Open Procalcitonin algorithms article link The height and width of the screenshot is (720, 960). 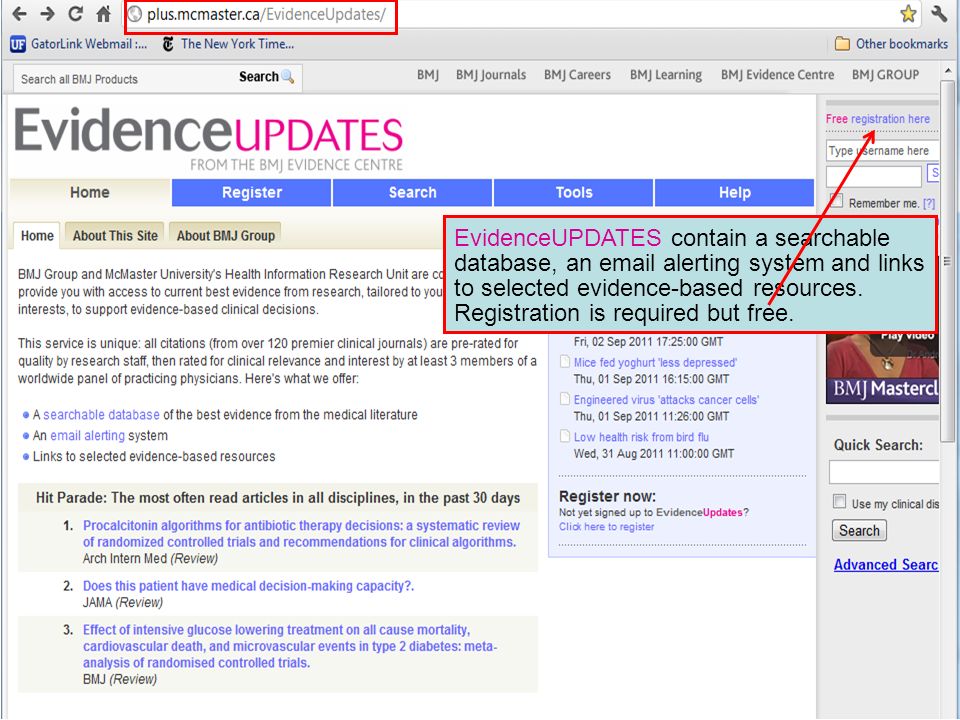pyautogui.click(x=301, y=534)
